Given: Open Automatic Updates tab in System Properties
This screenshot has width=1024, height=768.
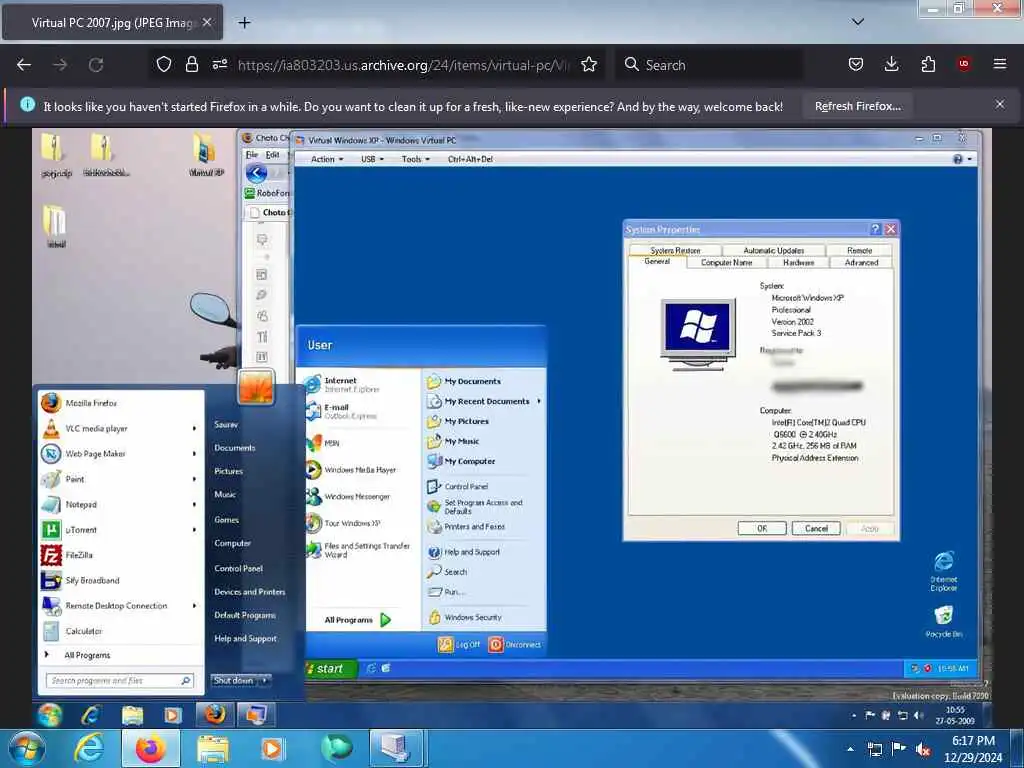Looking at the screenshot, I should tap(773, 250).
